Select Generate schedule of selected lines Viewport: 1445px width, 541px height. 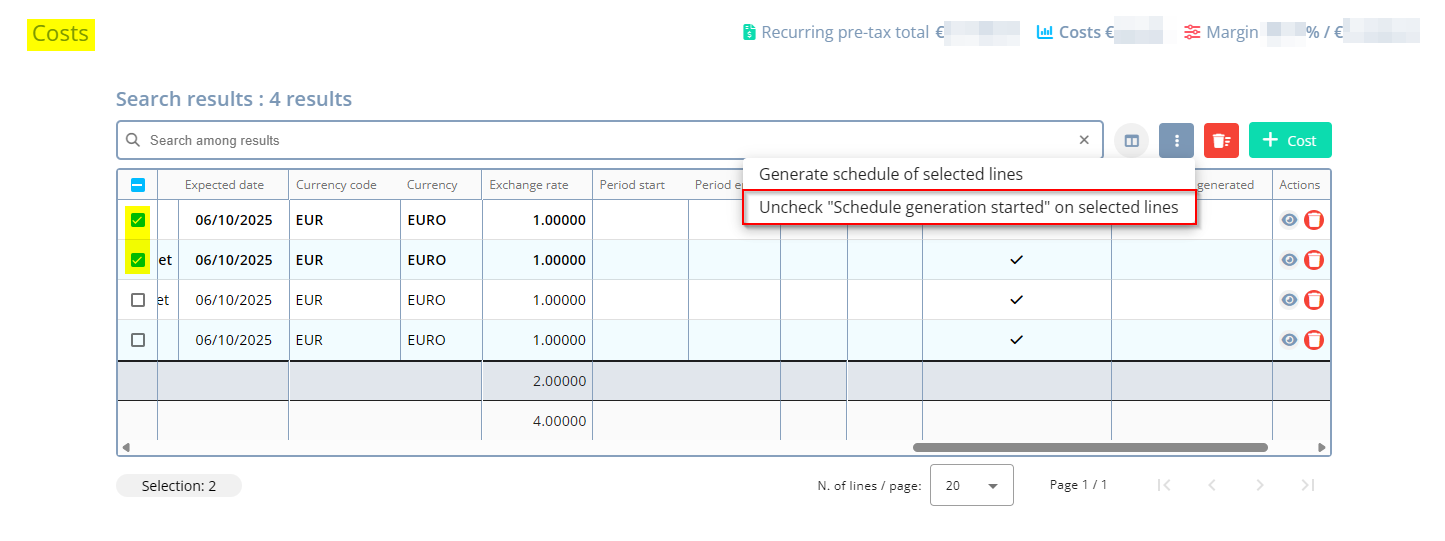890,174
